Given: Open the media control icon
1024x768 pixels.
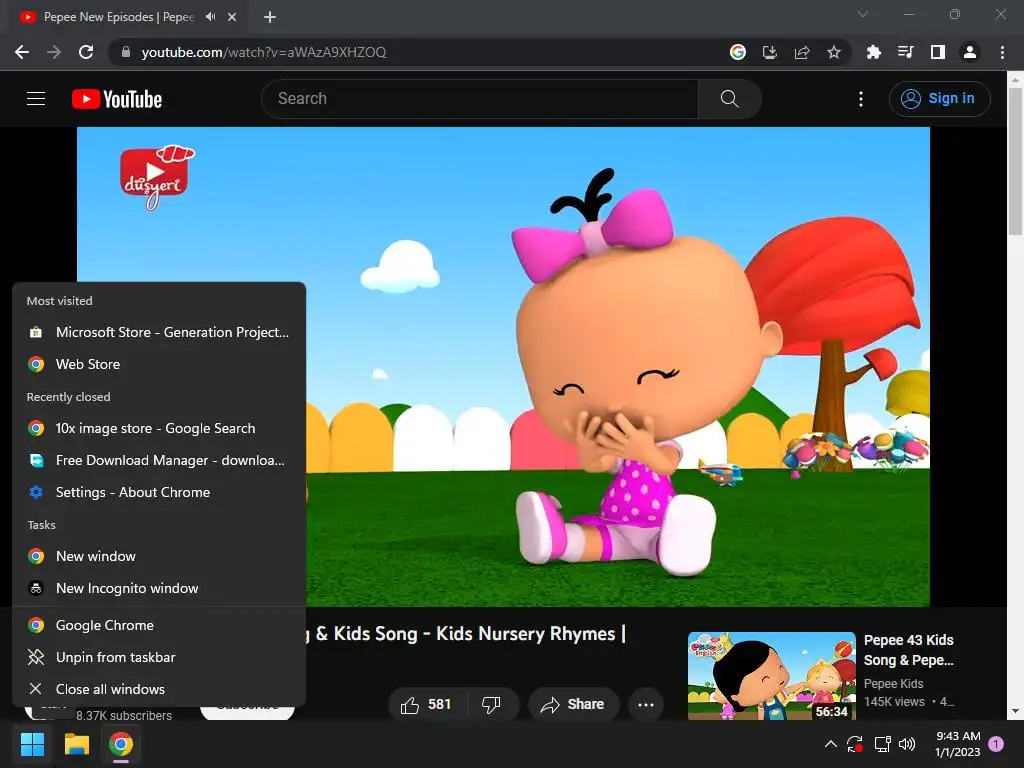Looking at the screenshot, I should point(906,52).
